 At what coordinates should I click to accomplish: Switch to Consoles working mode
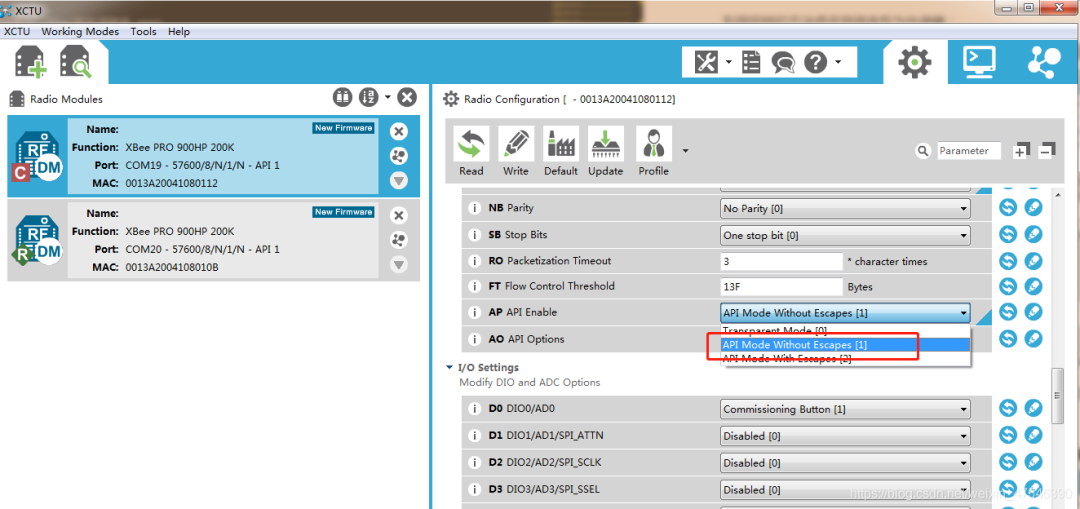click(x=979, y=62)
